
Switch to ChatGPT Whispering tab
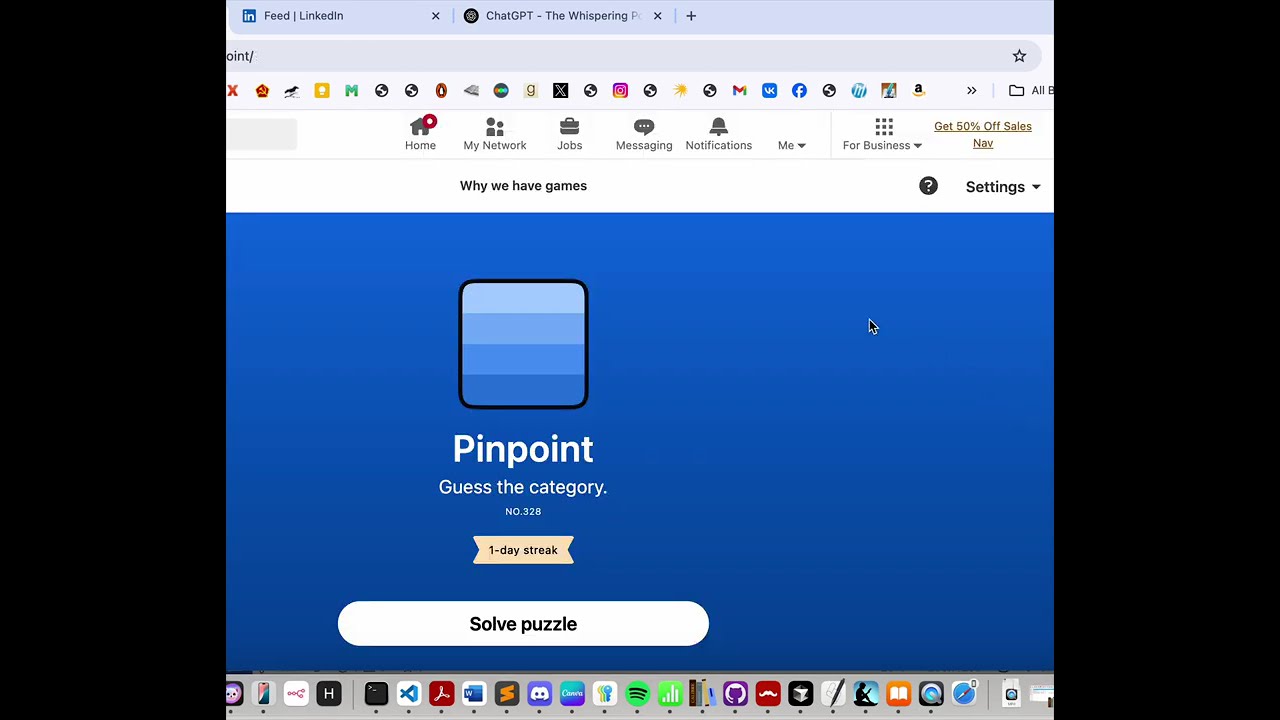pos(563,16)
